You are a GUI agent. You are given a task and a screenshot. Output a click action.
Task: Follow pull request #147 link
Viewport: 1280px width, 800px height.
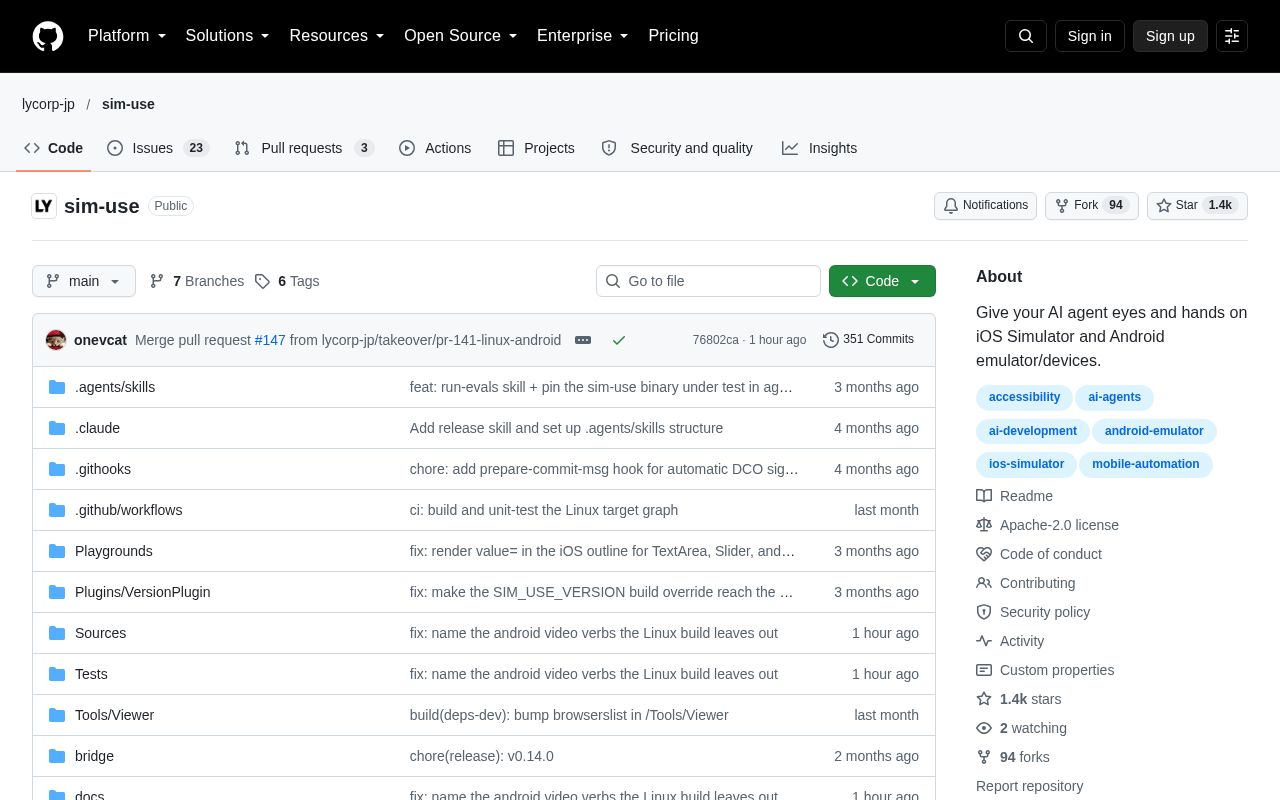pos(270,340)
